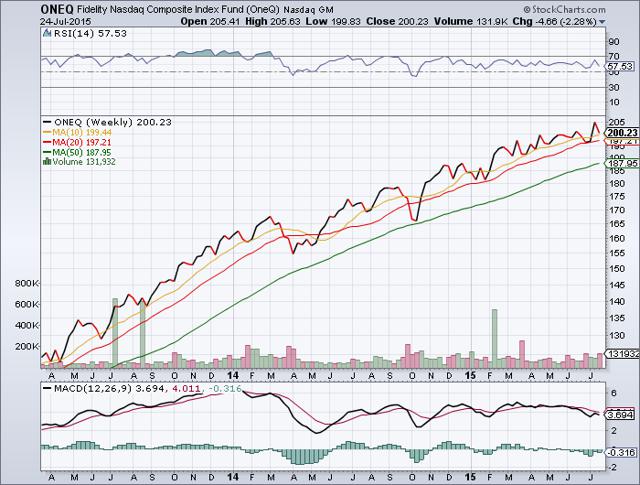
Task: Click the Volume 131,932 legend entry
Action: (84, 162)
